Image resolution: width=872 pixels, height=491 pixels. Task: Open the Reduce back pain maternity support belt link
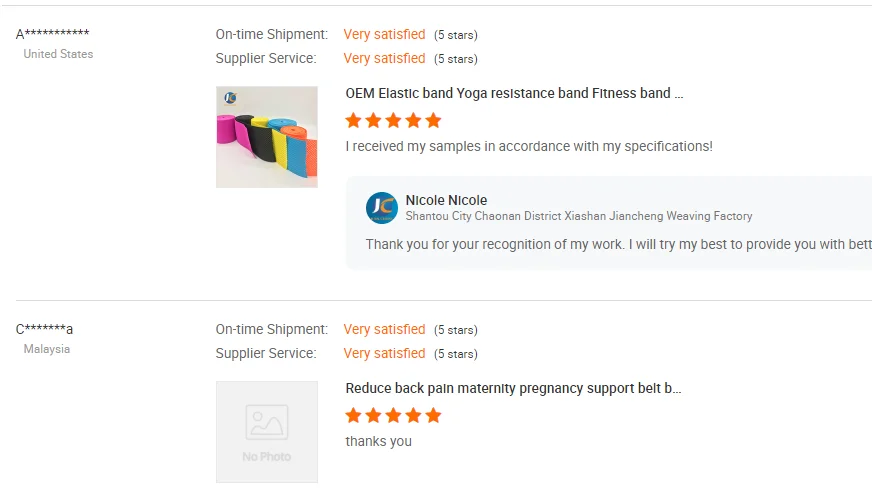point(513,388)
